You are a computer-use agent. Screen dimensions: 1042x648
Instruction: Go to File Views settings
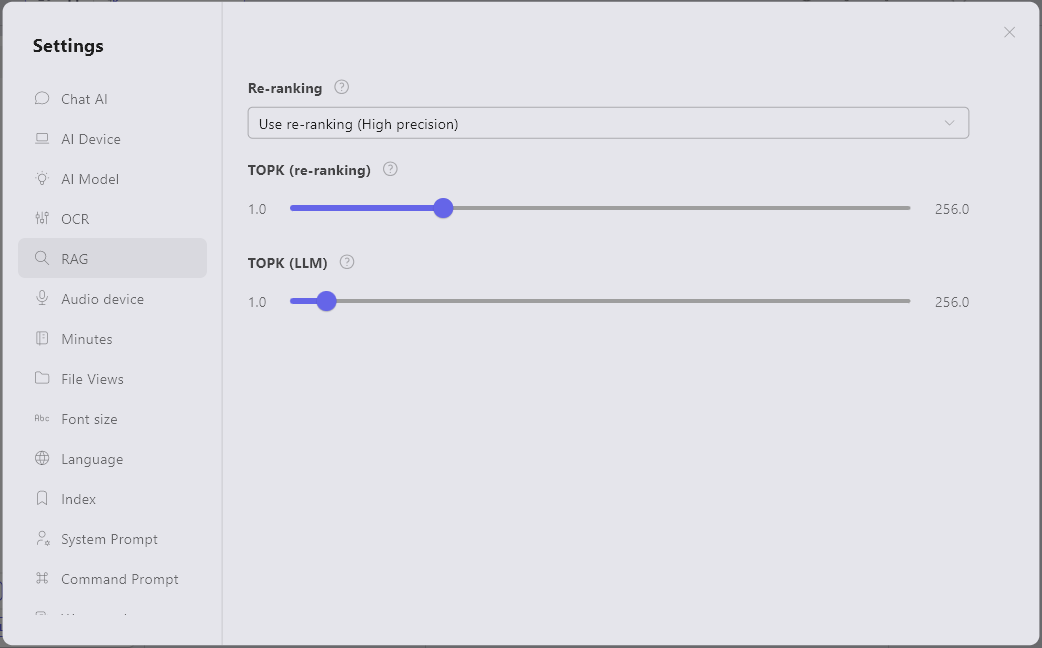pos(92,379)
